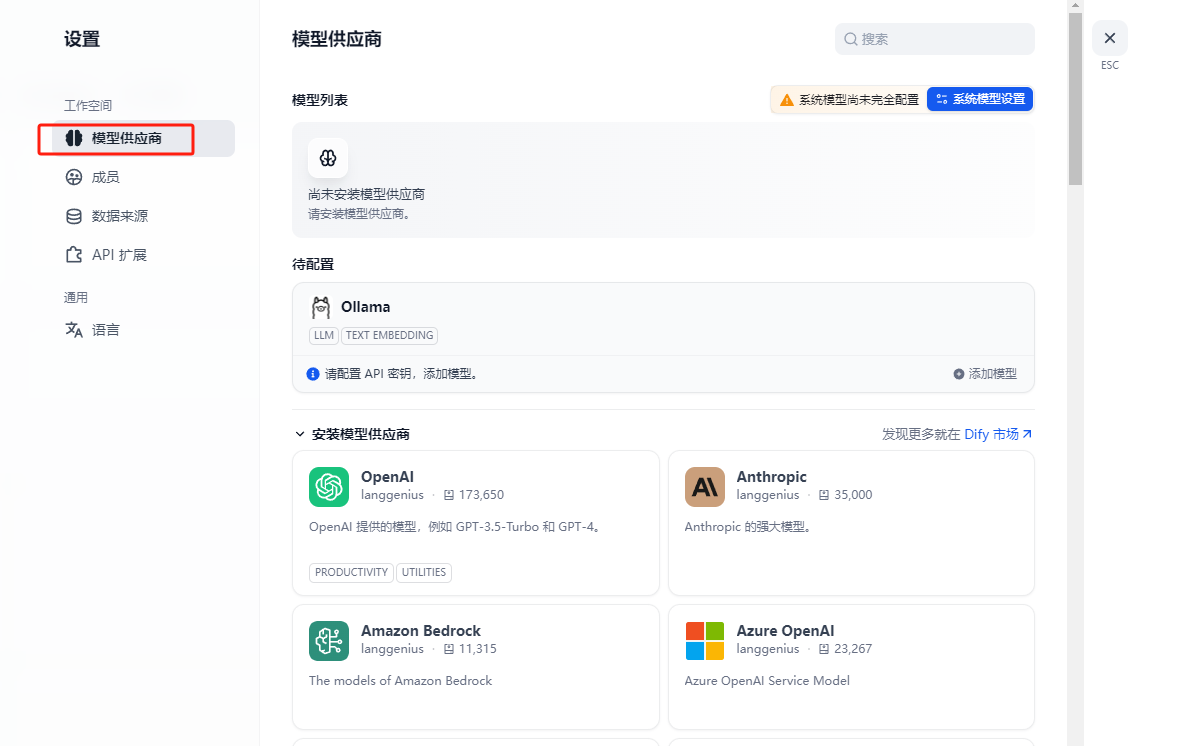Click the 请配置 API 密钥 hint text
Viewport: 1195px width, 746px height.
pyautogui.click(x=401, y=374)
